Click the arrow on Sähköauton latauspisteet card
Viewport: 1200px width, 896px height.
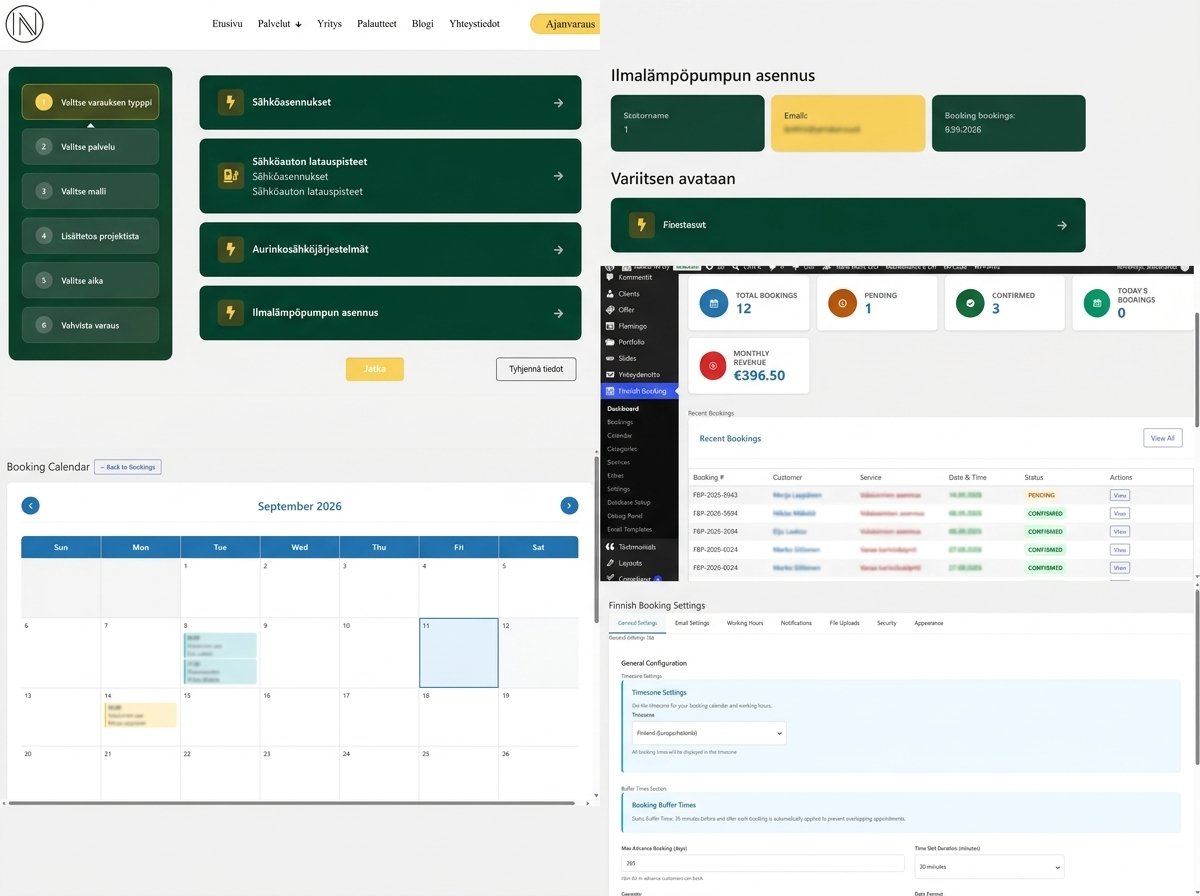558,176
